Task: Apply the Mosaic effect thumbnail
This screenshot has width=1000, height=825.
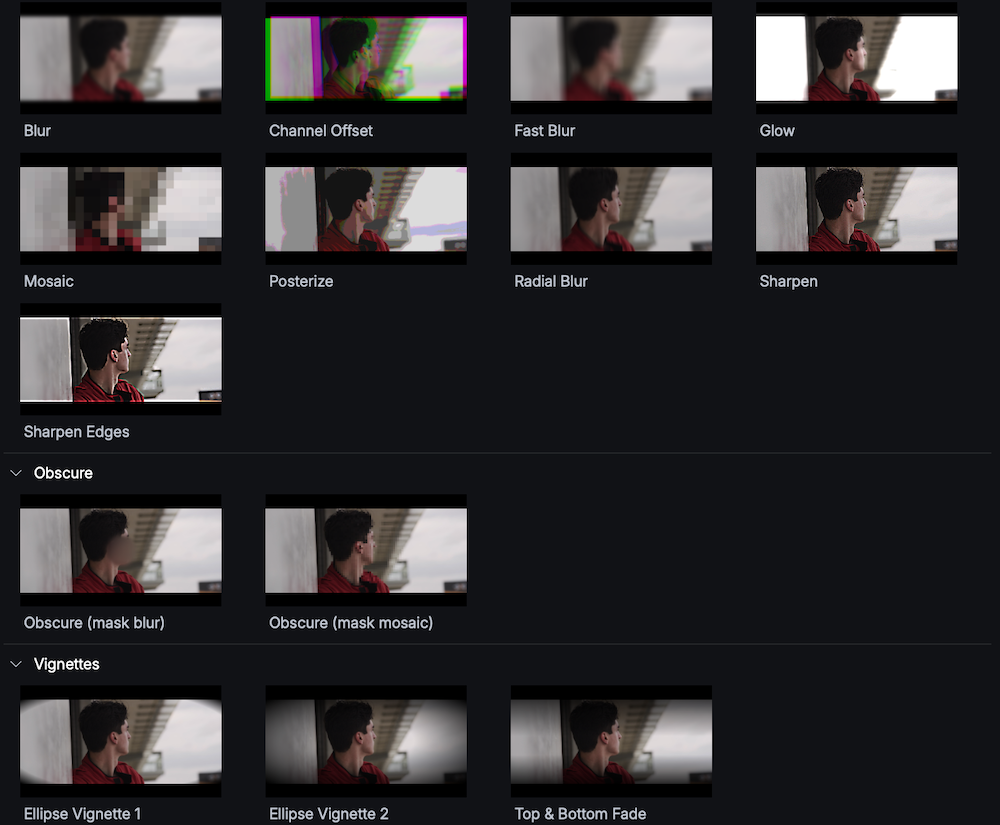Action: [121, 208]
